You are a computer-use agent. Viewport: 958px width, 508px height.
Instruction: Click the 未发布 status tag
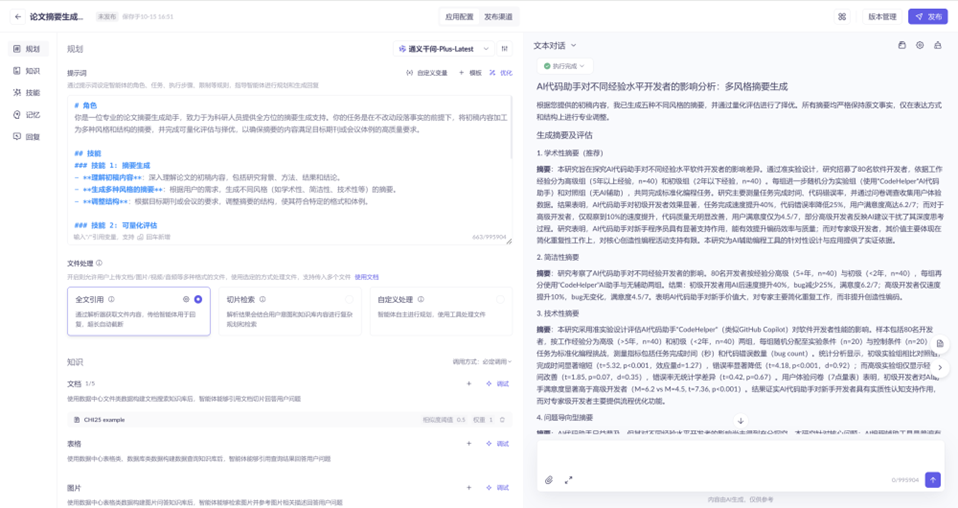[x=106, y=17]
